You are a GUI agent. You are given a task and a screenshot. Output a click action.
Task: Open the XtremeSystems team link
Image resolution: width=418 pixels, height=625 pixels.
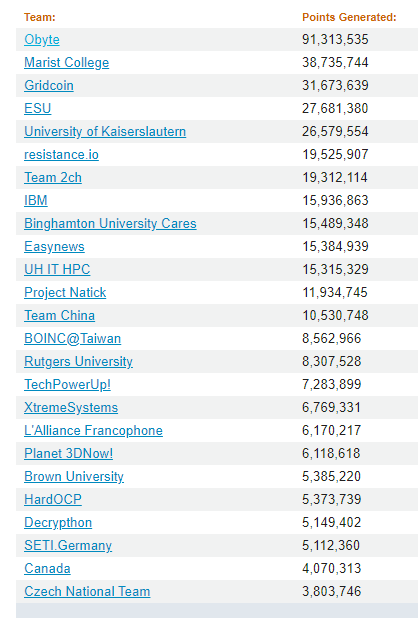(71, 408)
